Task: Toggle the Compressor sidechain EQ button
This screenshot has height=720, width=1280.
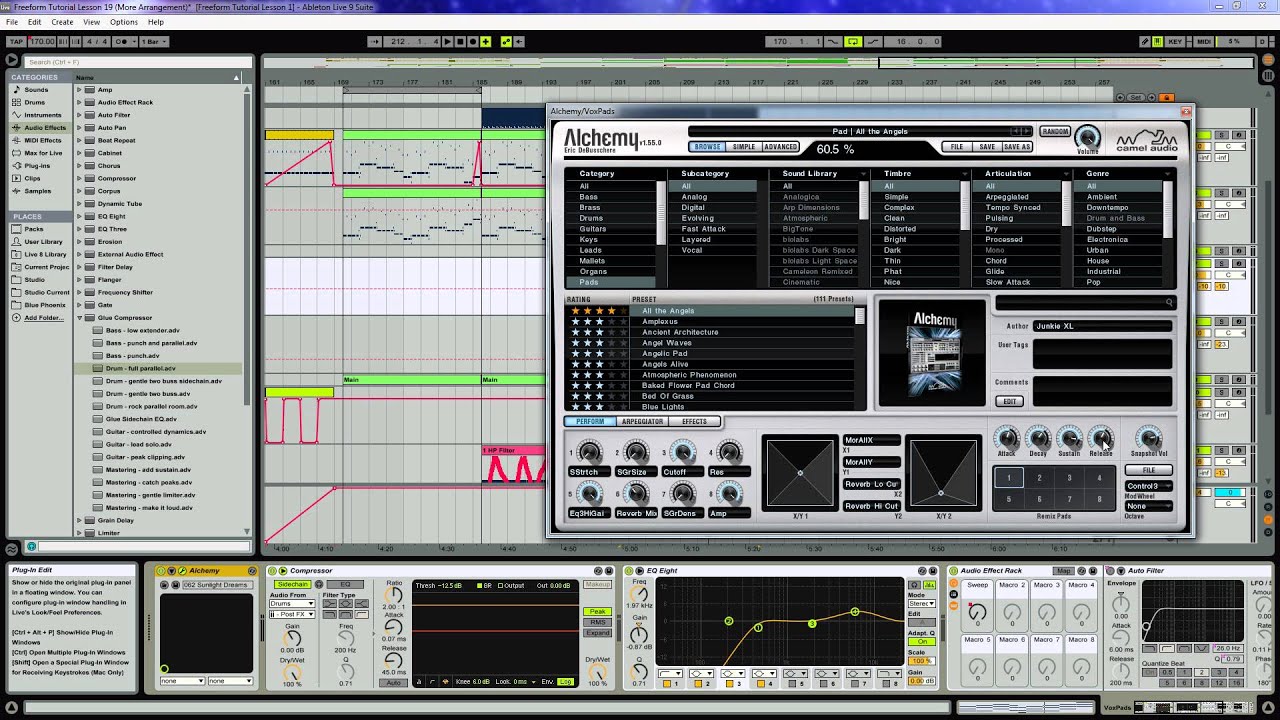Action: (345, 584)
